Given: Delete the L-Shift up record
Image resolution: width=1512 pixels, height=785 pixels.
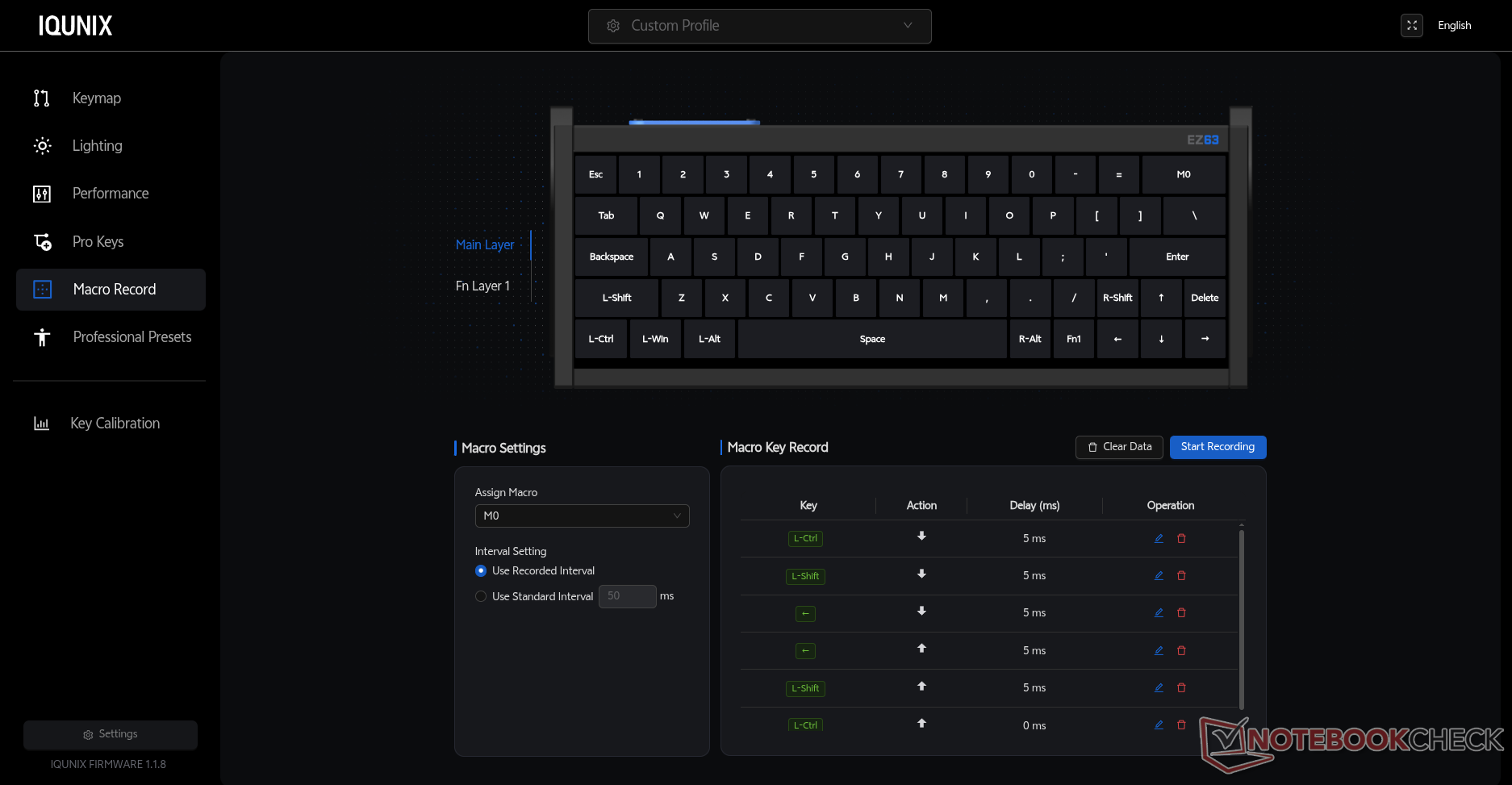Looking at the screenshot, I should [1181, 688].
